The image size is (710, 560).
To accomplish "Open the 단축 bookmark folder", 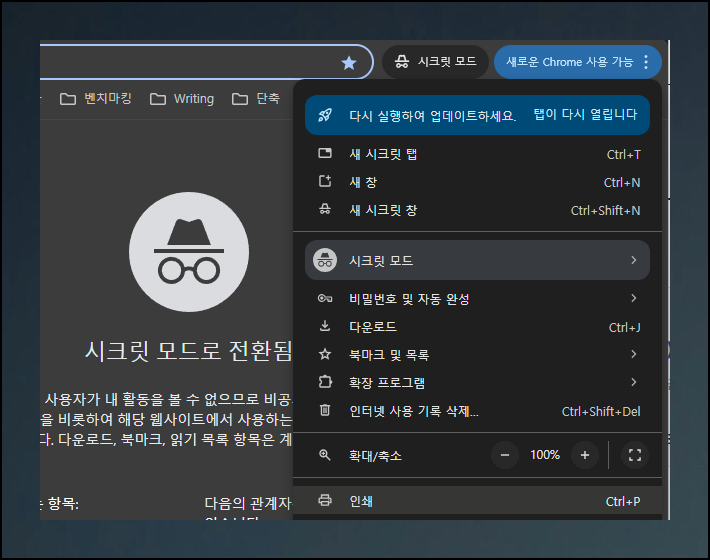I will (x=256, y=98).
